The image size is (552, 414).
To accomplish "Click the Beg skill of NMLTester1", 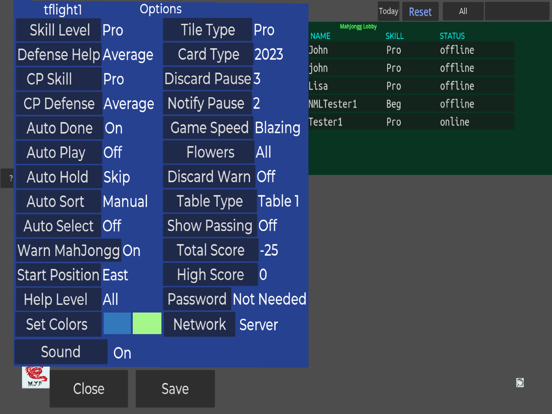I will [x=394, y=104].
